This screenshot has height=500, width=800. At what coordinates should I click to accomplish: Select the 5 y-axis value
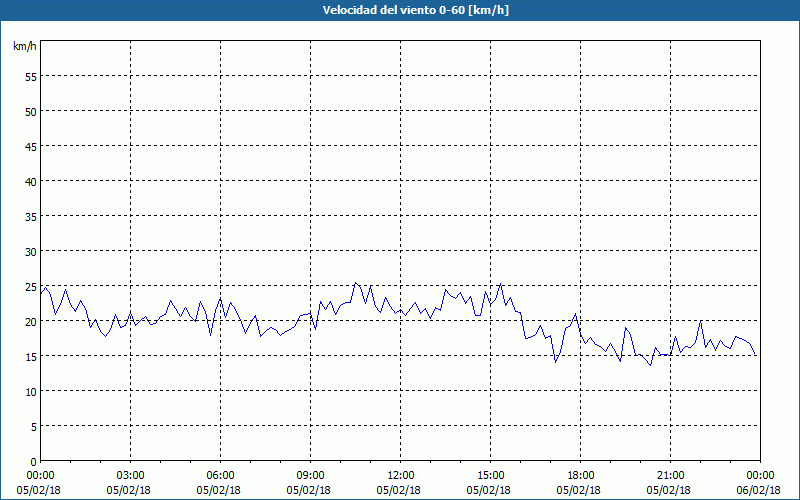tap(34, 427)
